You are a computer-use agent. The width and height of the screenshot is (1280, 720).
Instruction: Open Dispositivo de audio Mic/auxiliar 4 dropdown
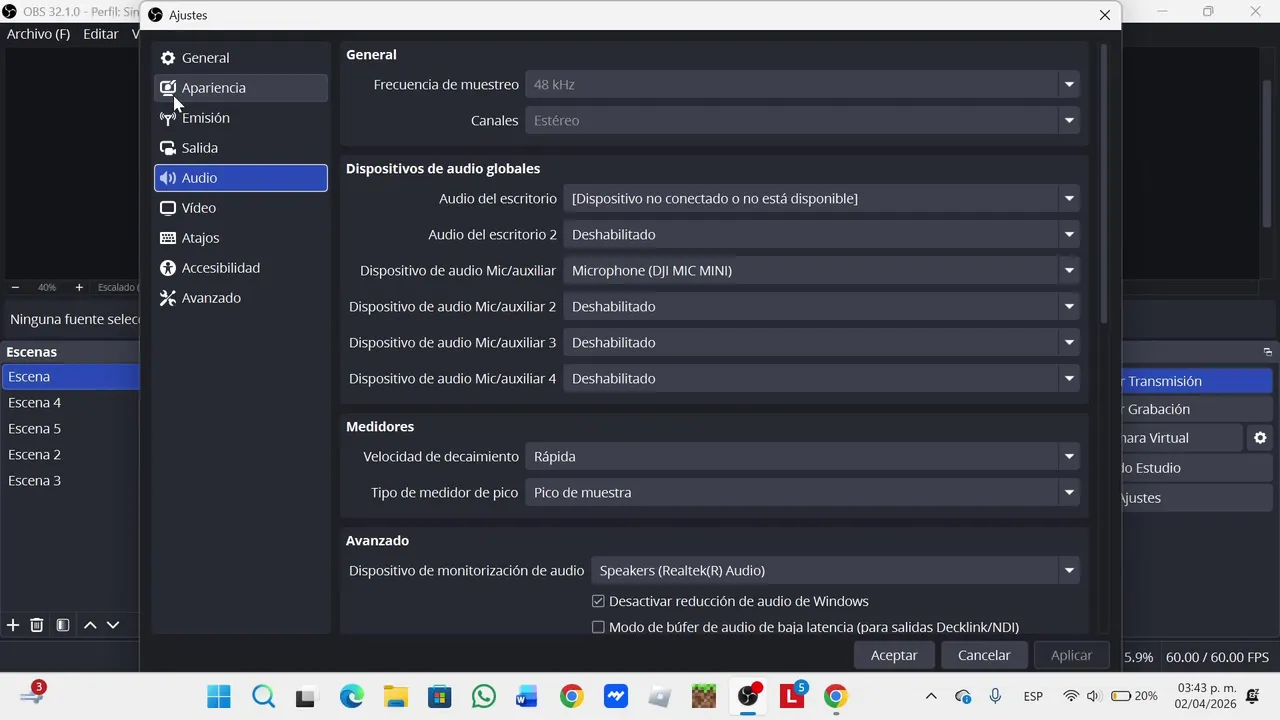point(822,378)
